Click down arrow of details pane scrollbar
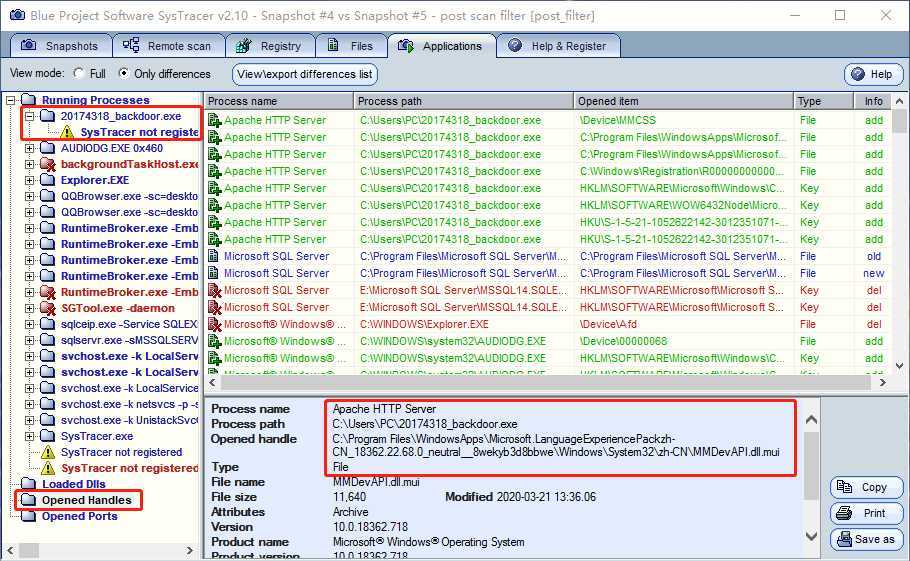The height and width of the screenshot is (561, 910). click(x=811, y=537)
